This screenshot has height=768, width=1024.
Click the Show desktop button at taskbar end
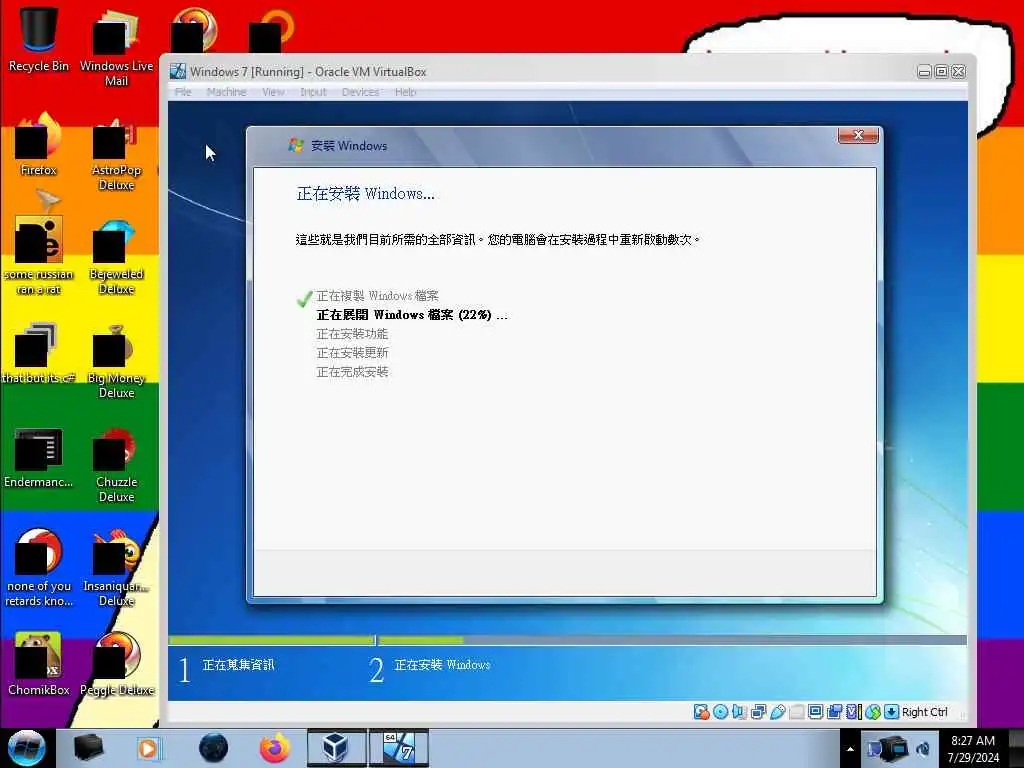pyautogui.click(x=1016, y=748)
